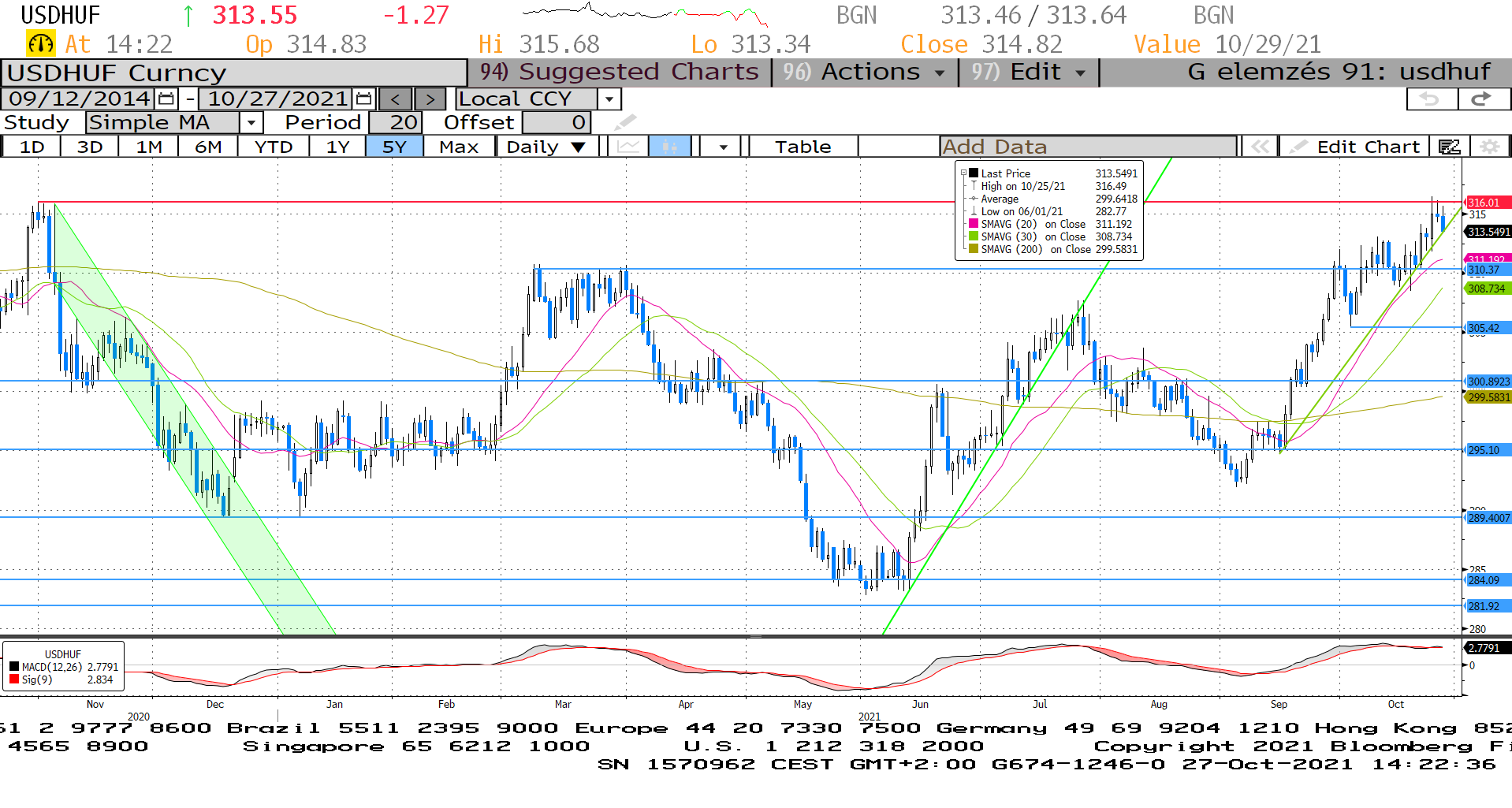
Task: Click the undo arrow
Action: [x=1431, y=99]
